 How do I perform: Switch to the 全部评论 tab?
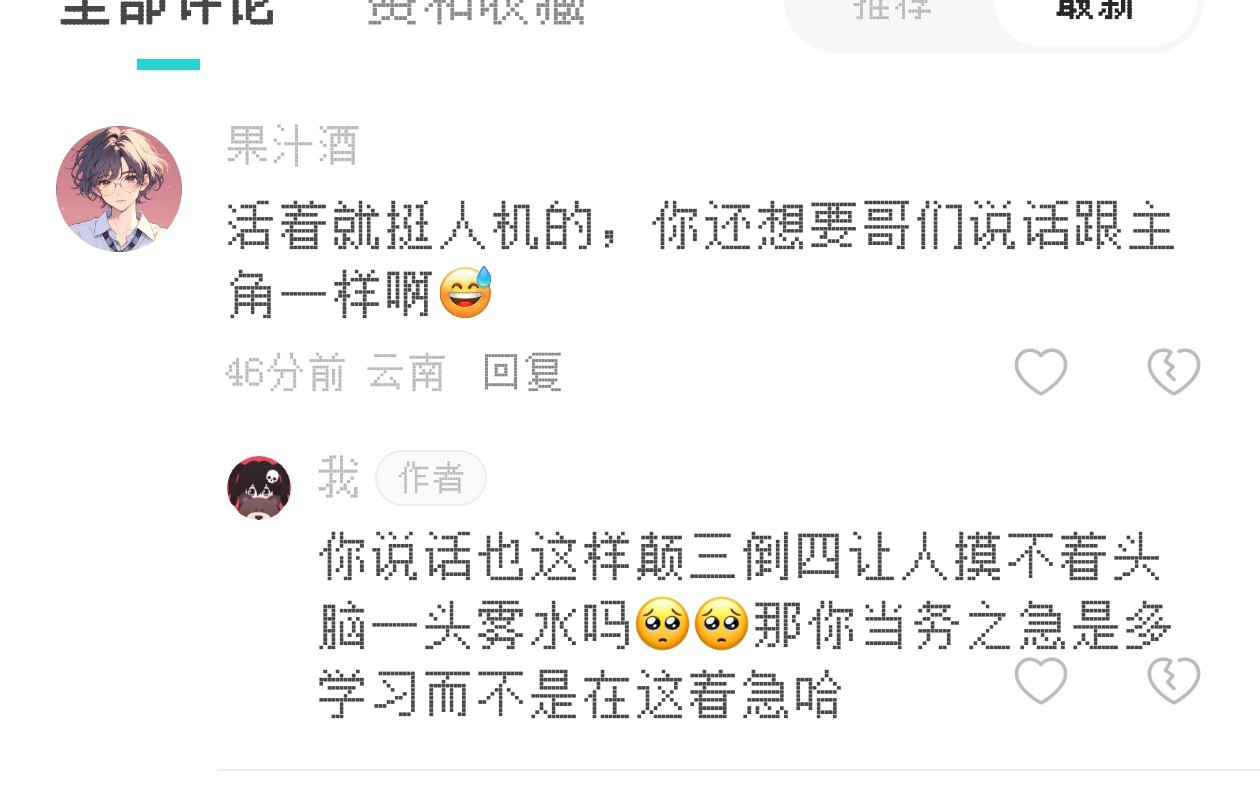(x=167, y=12)
